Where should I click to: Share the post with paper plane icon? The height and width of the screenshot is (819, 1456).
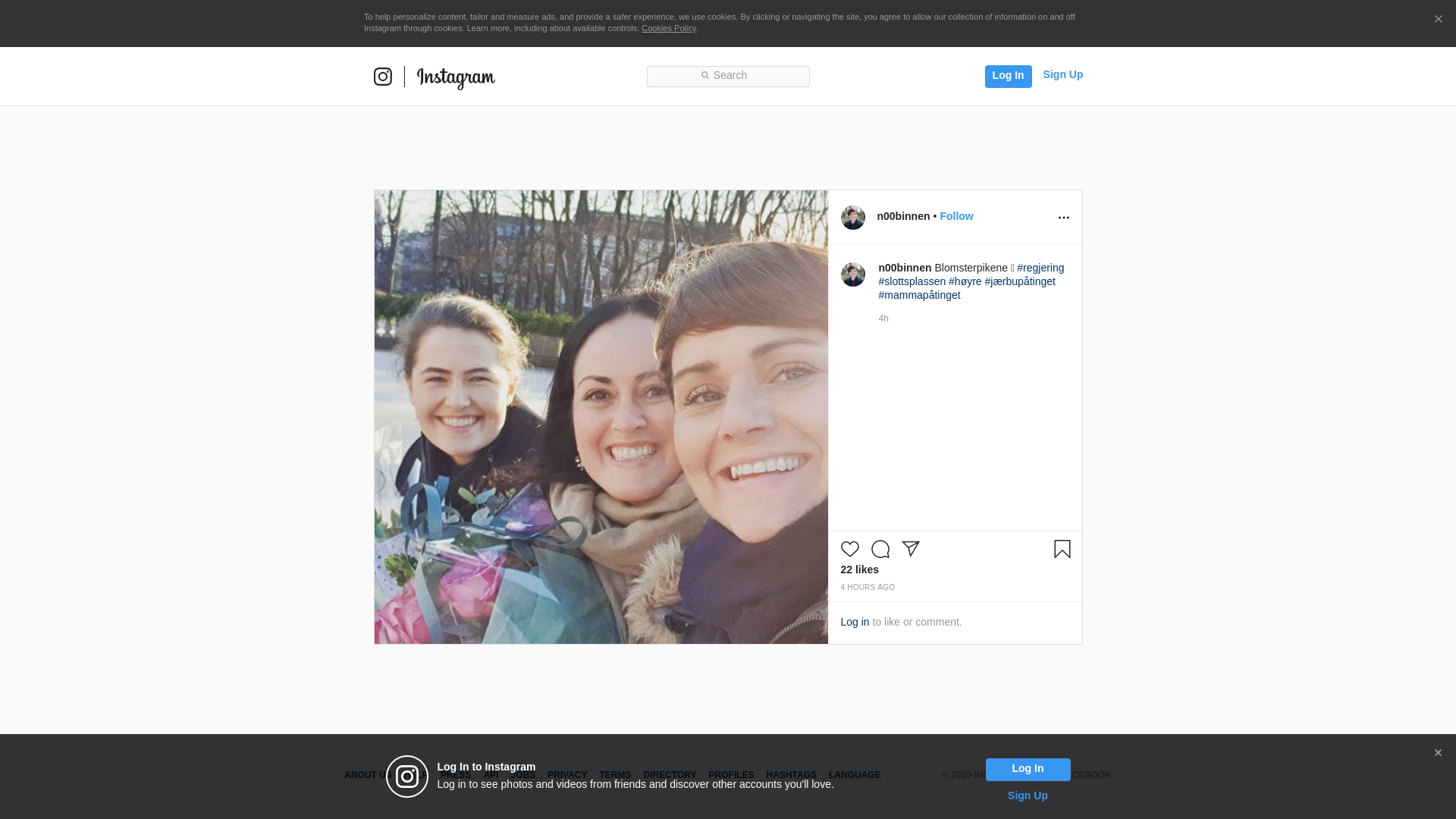[x=911, y=549]
